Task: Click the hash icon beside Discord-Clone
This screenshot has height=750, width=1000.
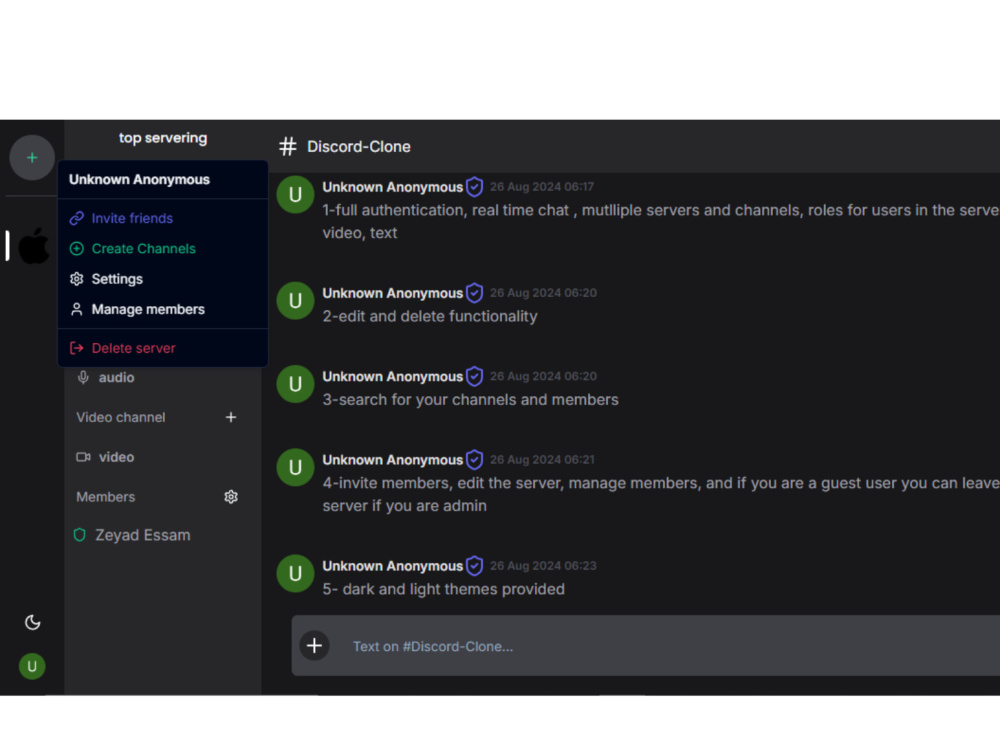Action: (288, 147)
